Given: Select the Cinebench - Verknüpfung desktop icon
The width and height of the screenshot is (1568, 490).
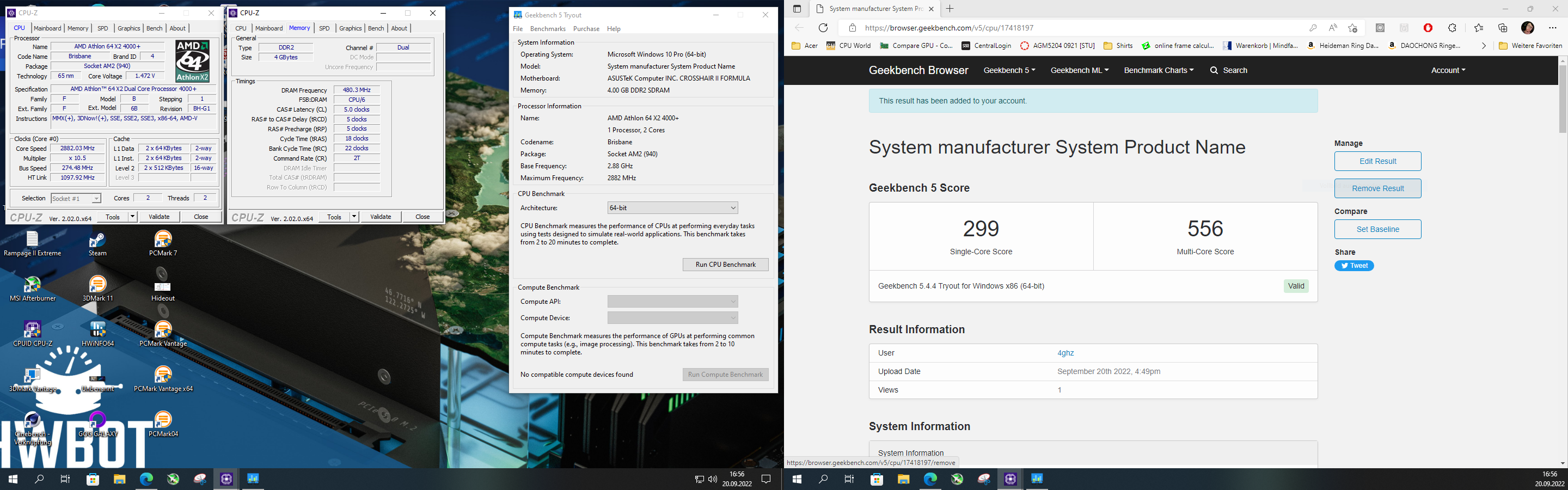Looking at the screenshot, I should (x=32, y=428).
